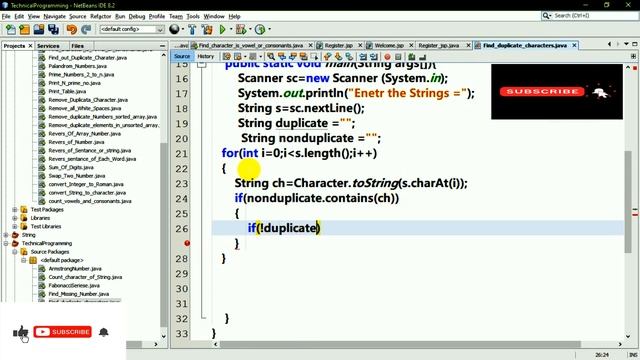This screenshot has height=360, width=640.
Task: Switch to Register.jsp editor tab
Action: click(x=339, y=45)
